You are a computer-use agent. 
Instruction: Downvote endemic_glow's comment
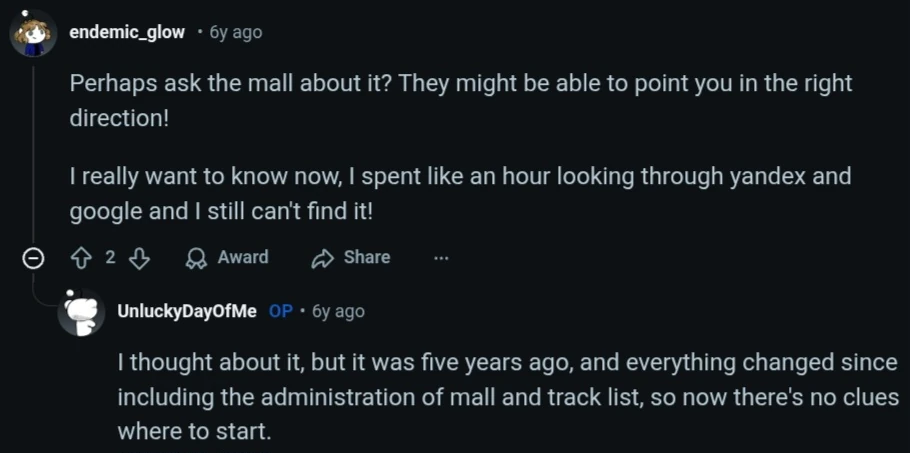coord(139,258)
